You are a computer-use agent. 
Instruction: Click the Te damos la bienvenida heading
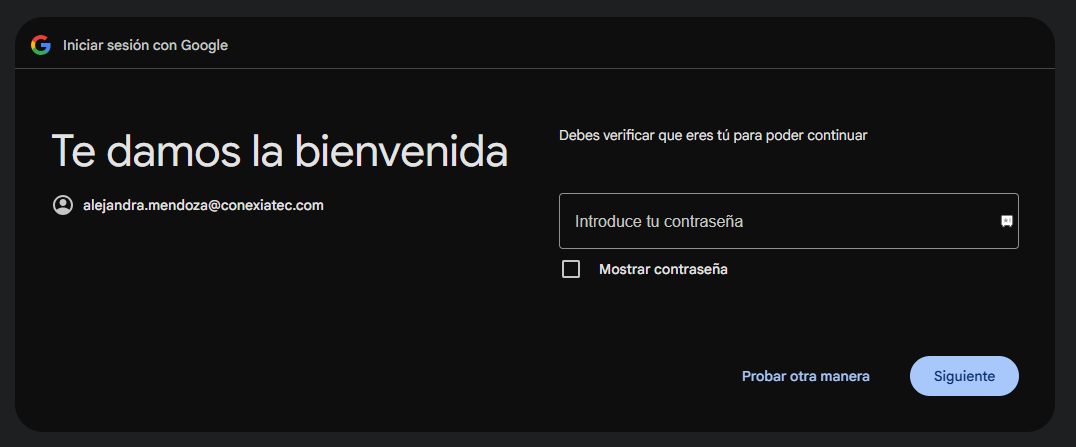280,150
